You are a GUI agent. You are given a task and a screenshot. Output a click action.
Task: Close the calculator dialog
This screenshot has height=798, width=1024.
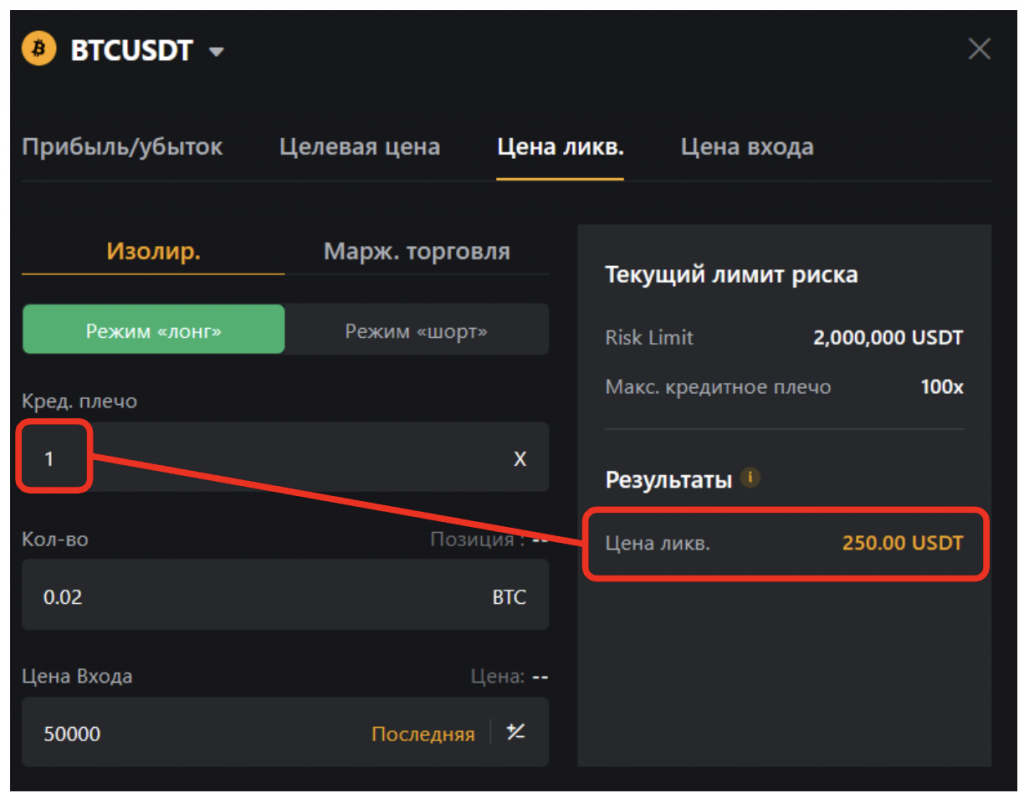[x=979, y=48]
